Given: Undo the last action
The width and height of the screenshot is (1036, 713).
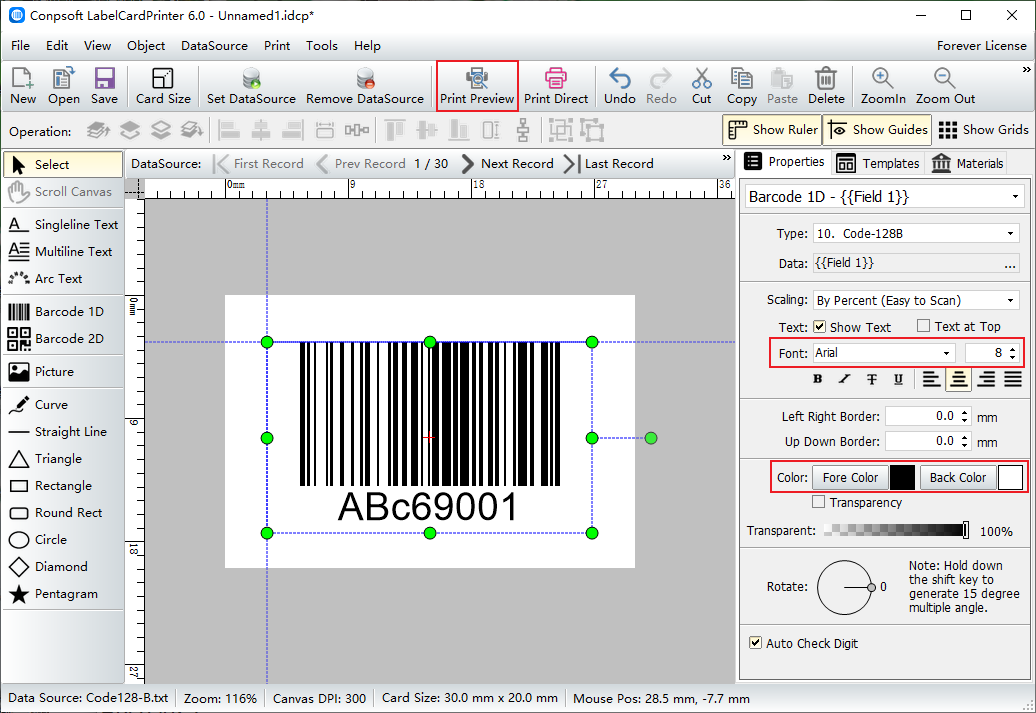Looking at the screenshot, I should (x=620, y=86).
